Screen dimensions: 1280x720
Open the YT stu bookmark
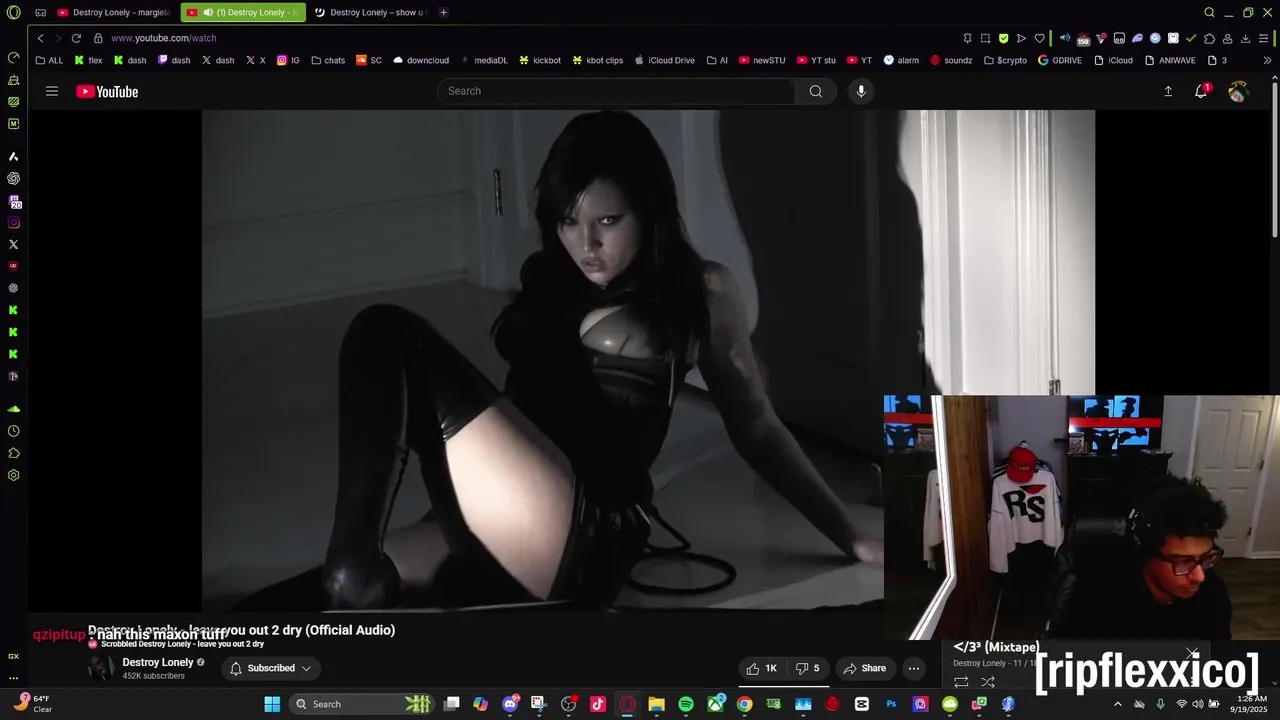coord(816,60)
